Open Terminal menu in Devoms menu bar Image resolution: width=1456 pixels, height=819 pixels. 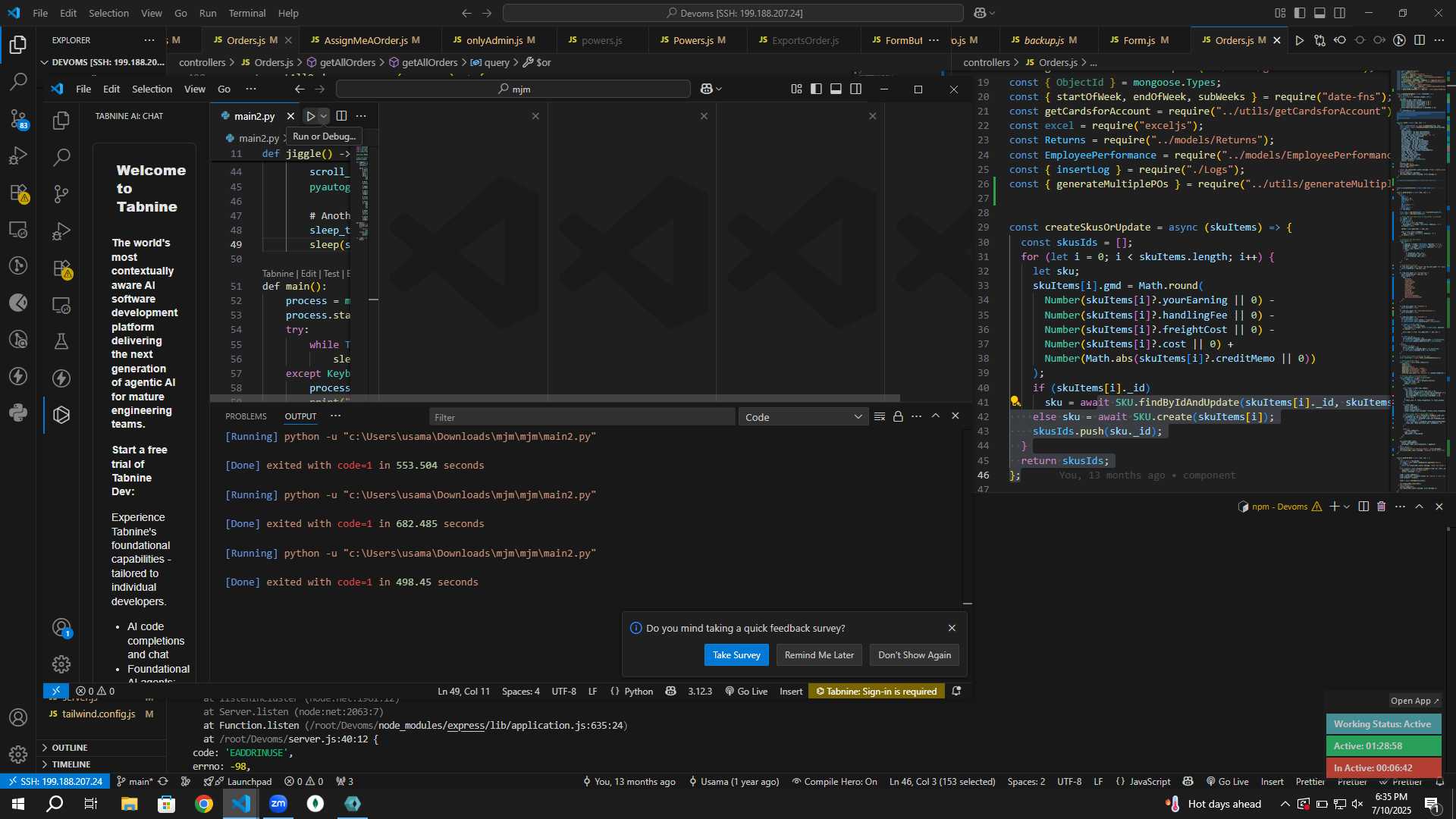[x=247, y=13]
